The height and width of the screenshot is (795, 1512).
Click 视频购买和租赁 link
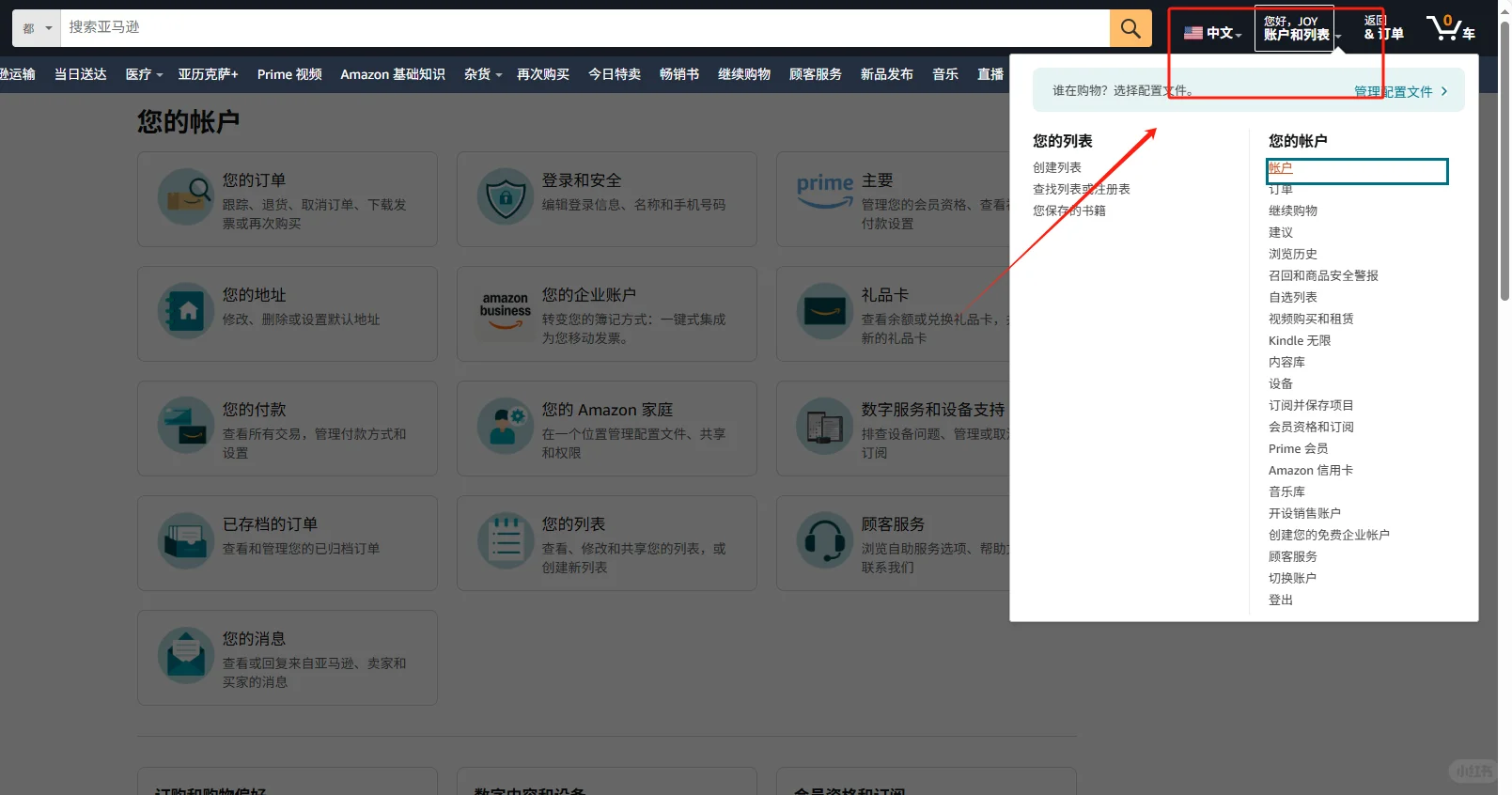(1311, 319)
